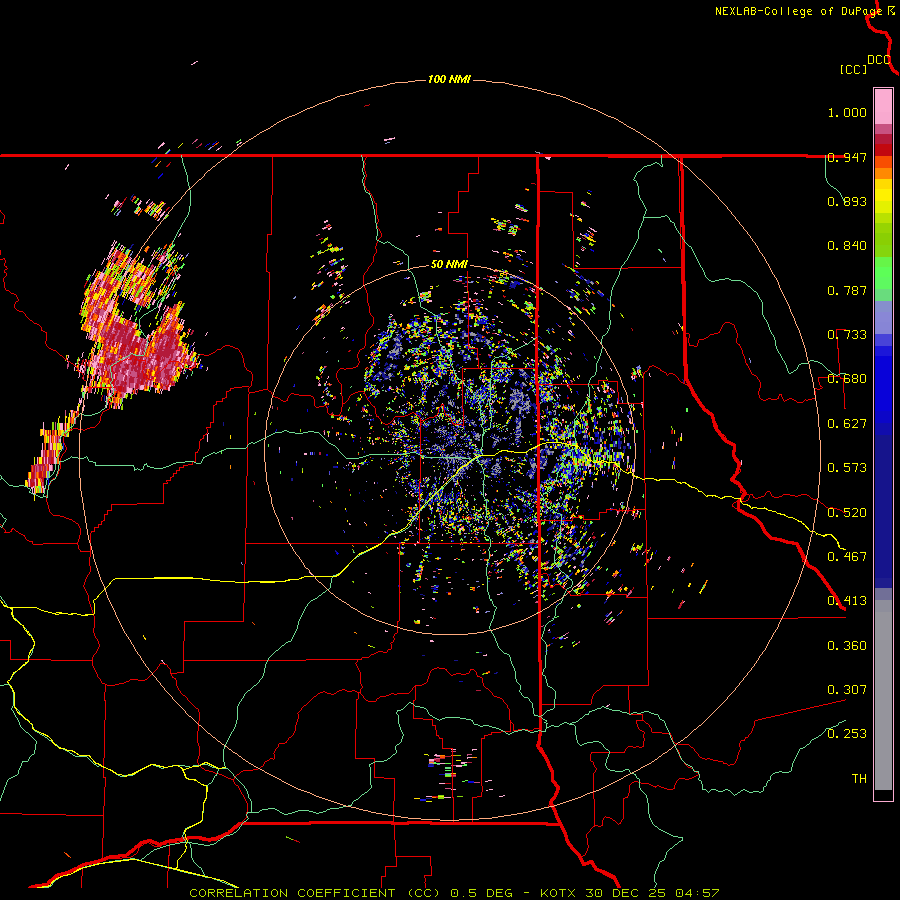Click the 0.360 color scale value

(847, 646)
